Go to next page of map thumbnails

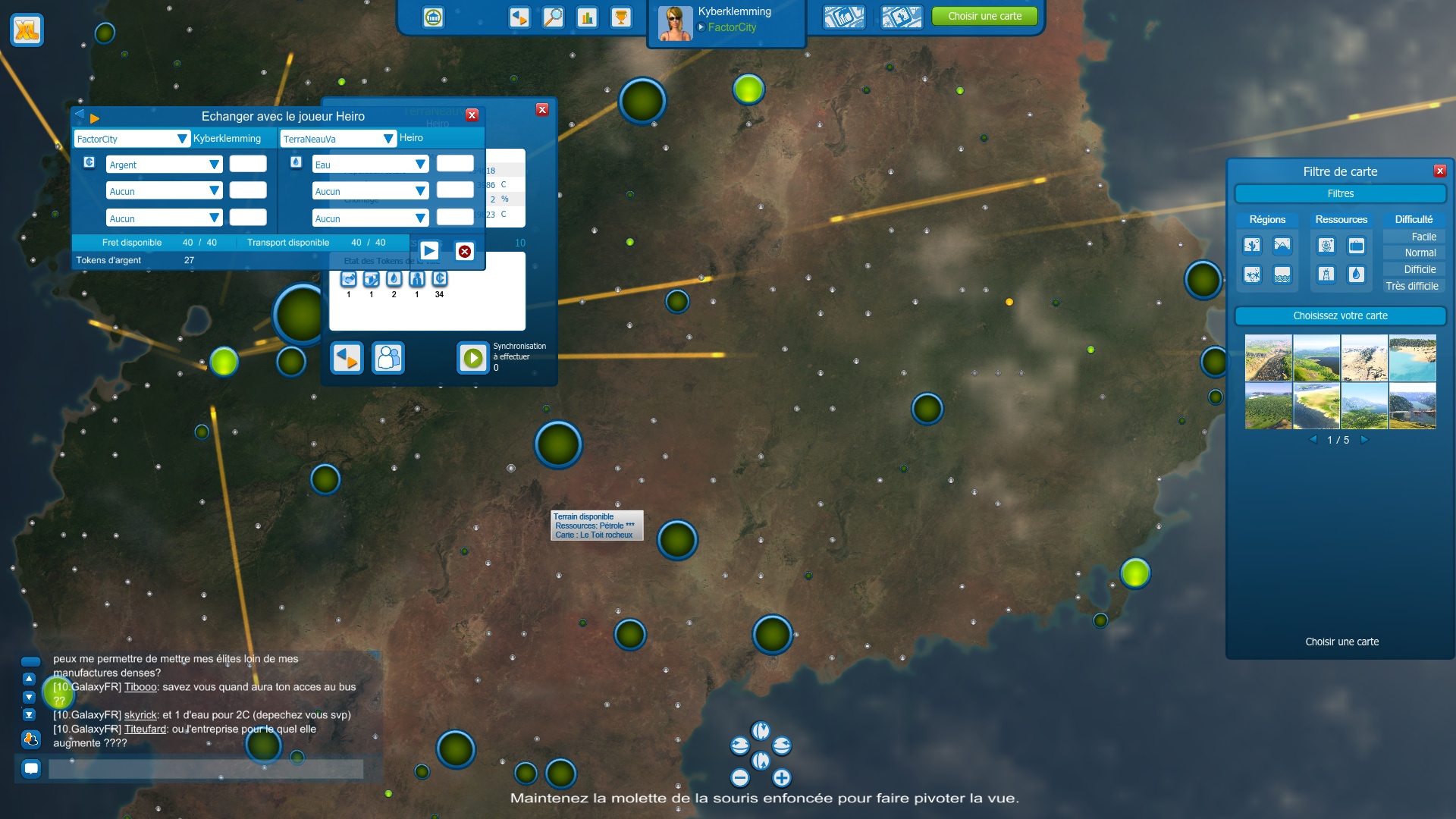pos(1364,440)
